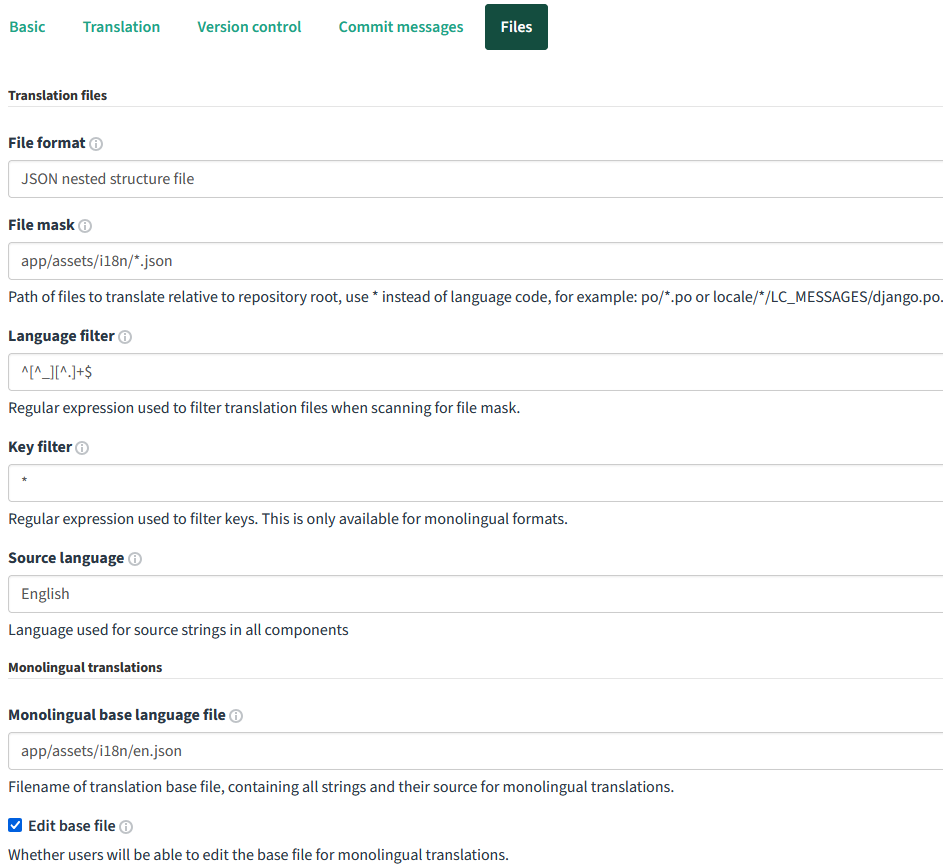The width and height of the screenshot is (943, 866).
Task: Open the Key filter help icon
Action: point(82,448)
